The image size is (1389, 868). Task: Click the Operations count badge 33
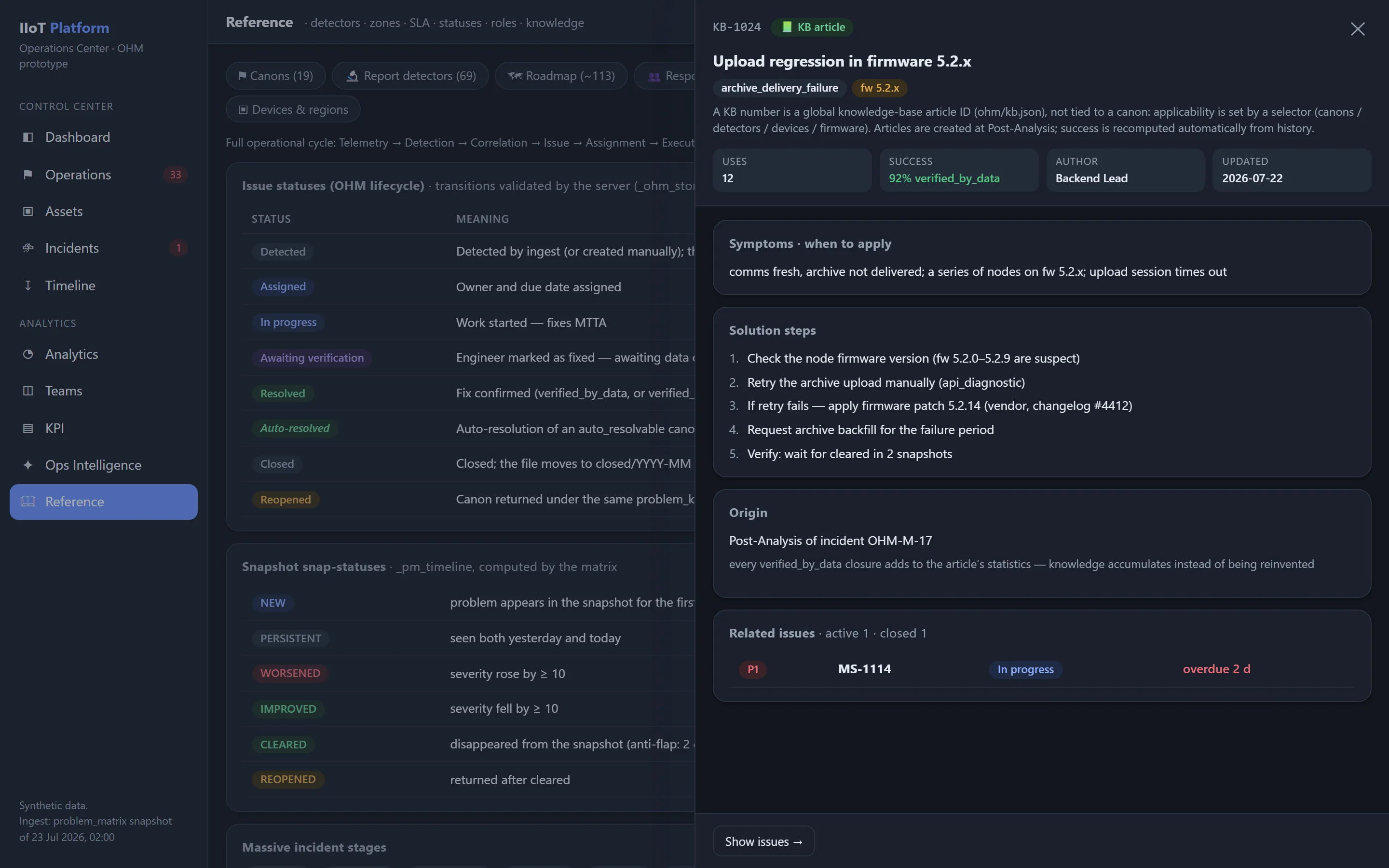click(175, 175)
